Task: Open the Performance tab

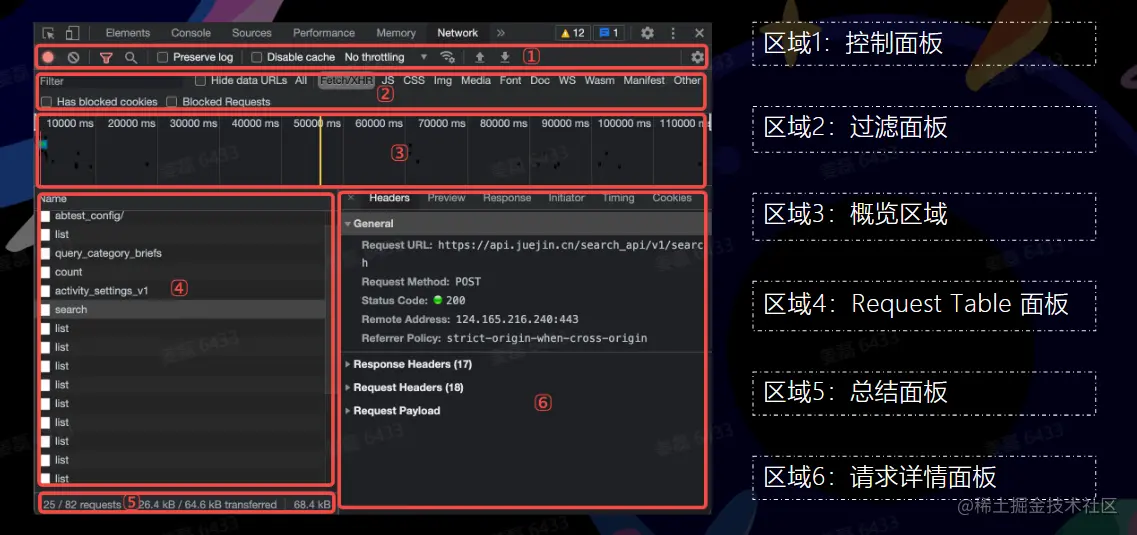Action: (x=323, y=33)
